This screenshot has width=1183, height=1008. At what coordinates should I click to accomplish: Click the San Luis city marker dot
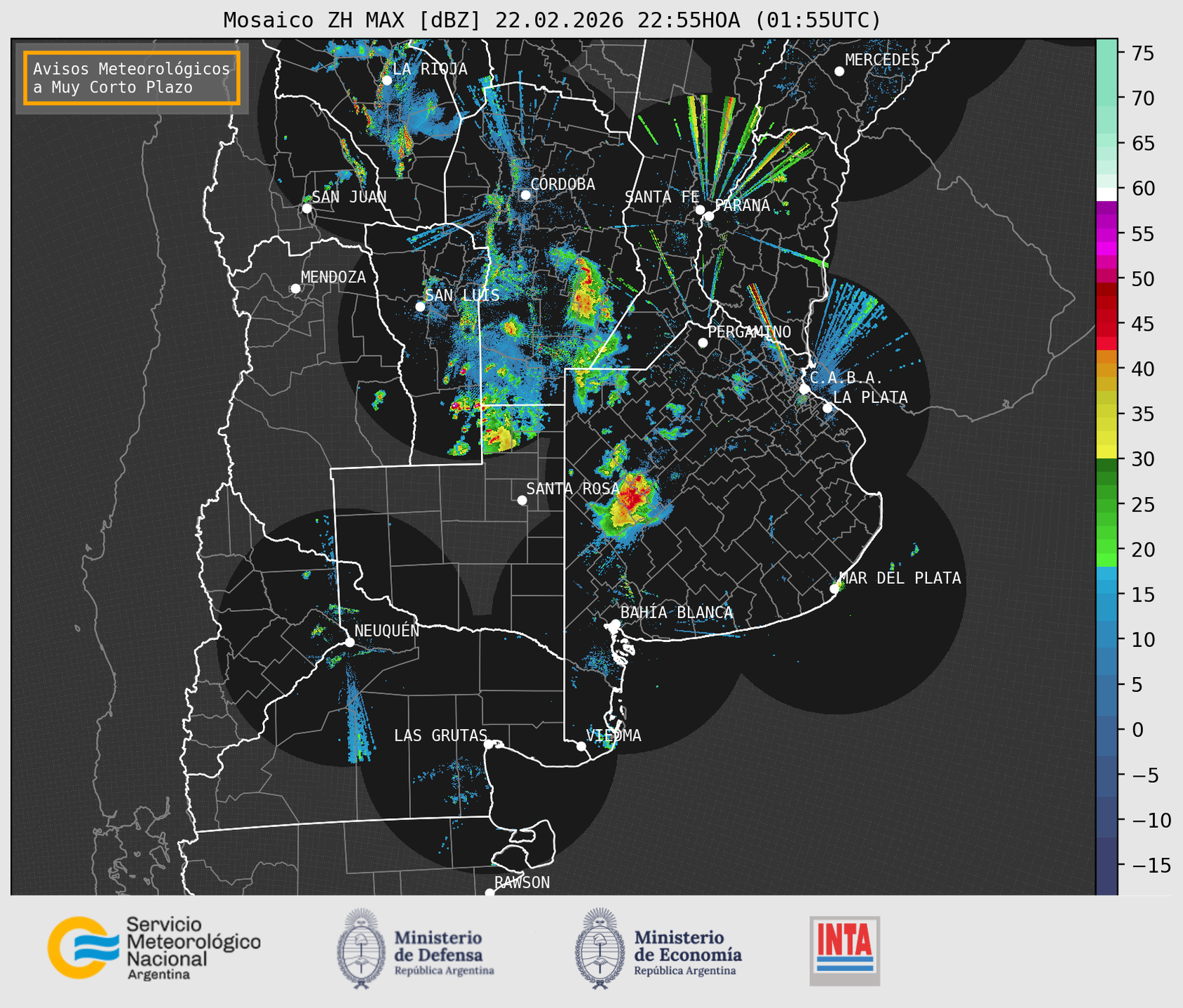point(420,306)
